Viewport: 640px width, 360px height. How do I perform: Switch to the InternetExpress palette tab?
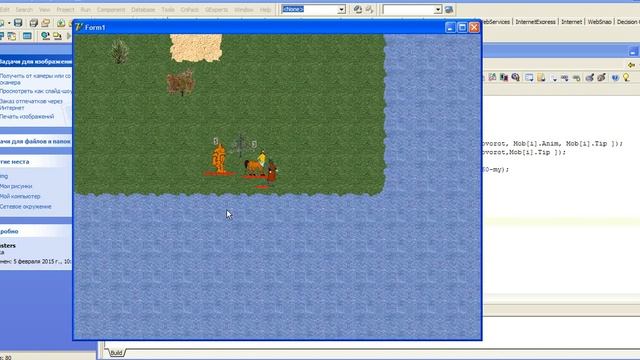click(535, 22)
